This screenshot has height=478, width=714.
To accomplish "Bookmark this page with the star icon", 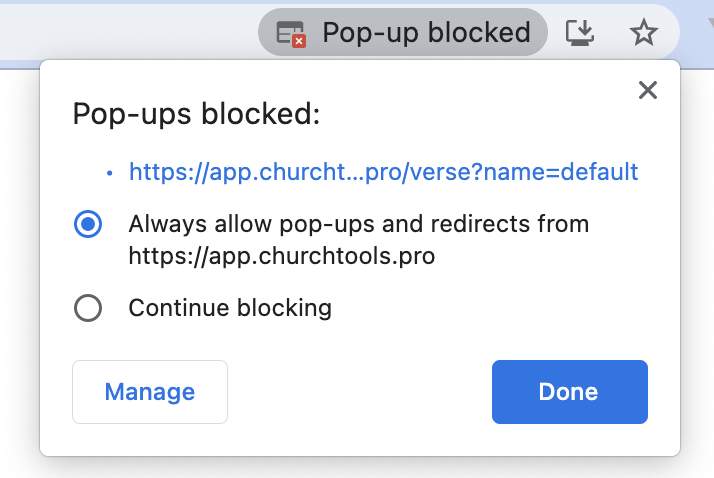I will 644,33.
